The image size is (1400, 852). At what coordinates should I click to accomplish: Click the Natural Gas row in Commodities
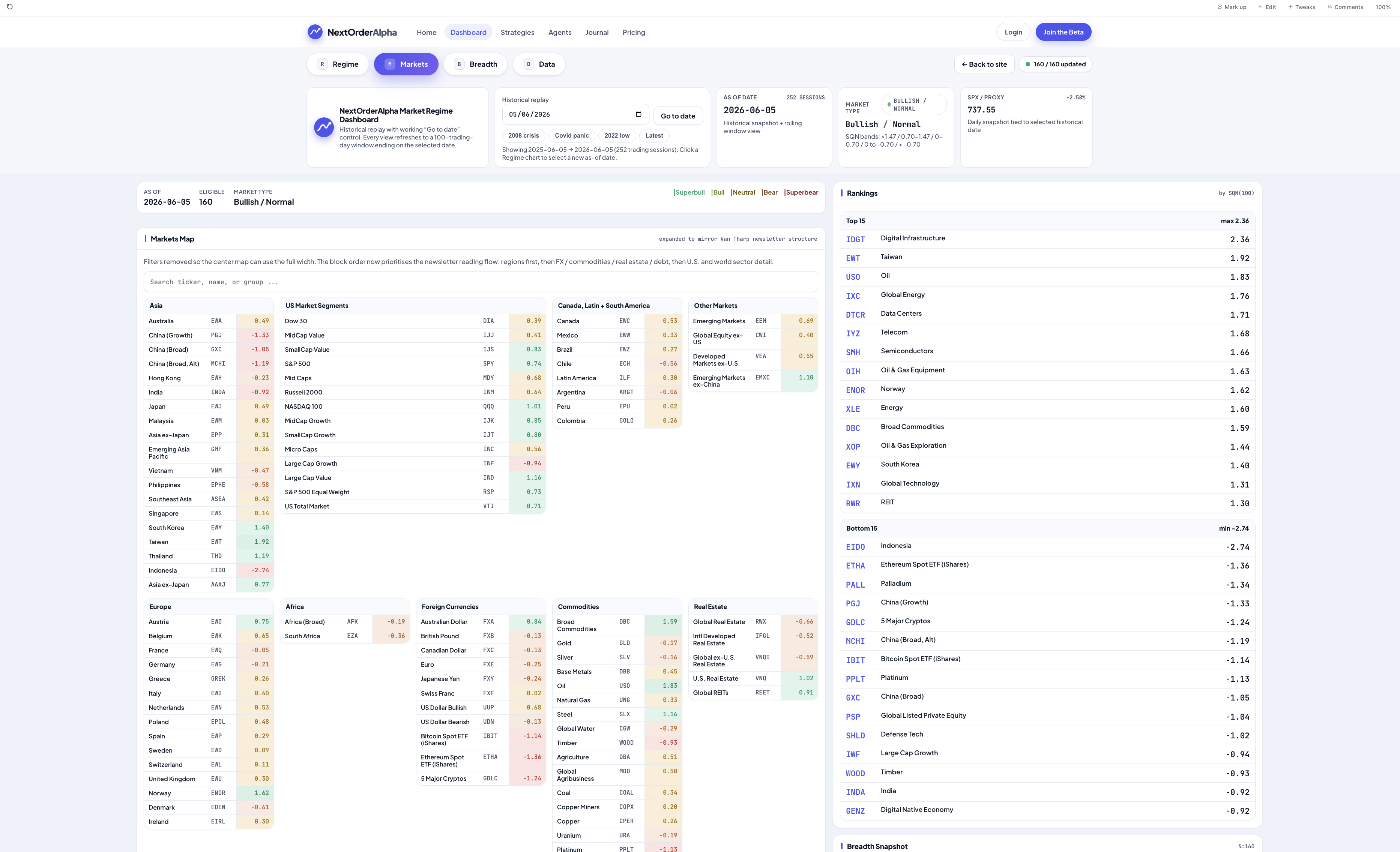coord(617,700)
